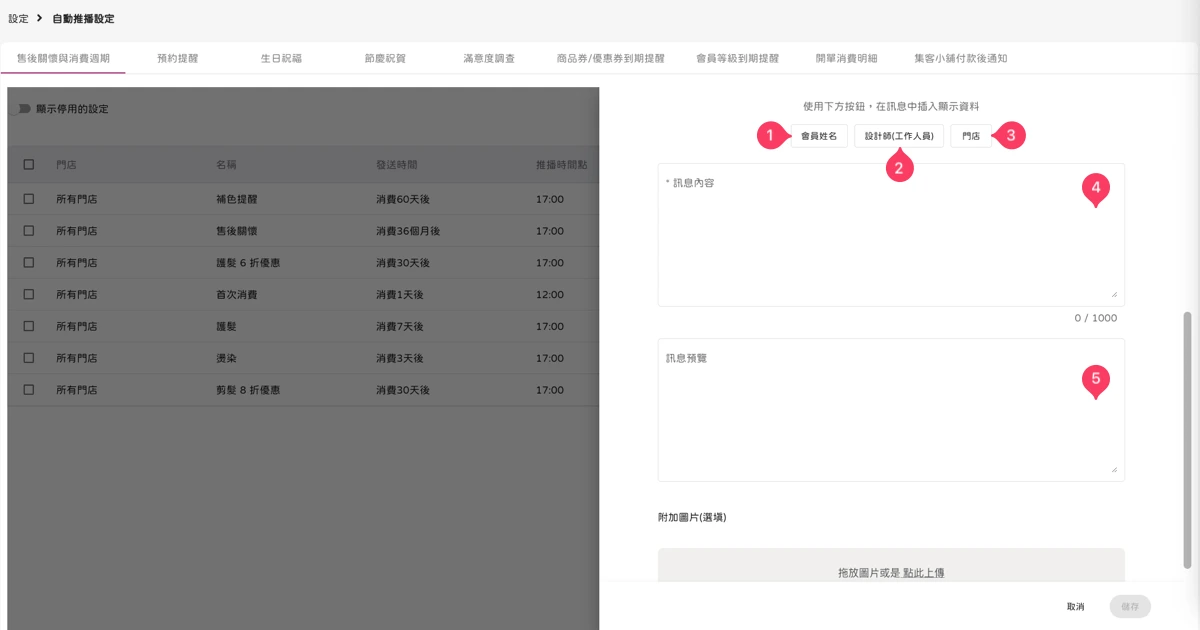1200x630 pixels.
Task: Select the 燙染 name cell
Action: click(226, 358)
